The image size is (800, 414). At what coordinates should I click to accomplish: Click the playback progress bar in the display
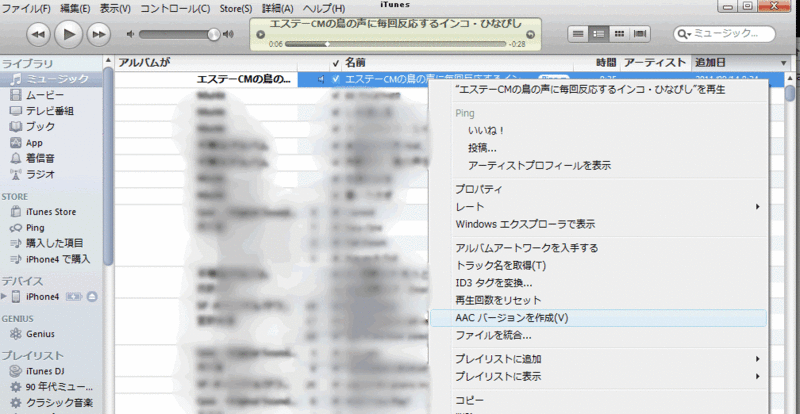click(395, 44)
